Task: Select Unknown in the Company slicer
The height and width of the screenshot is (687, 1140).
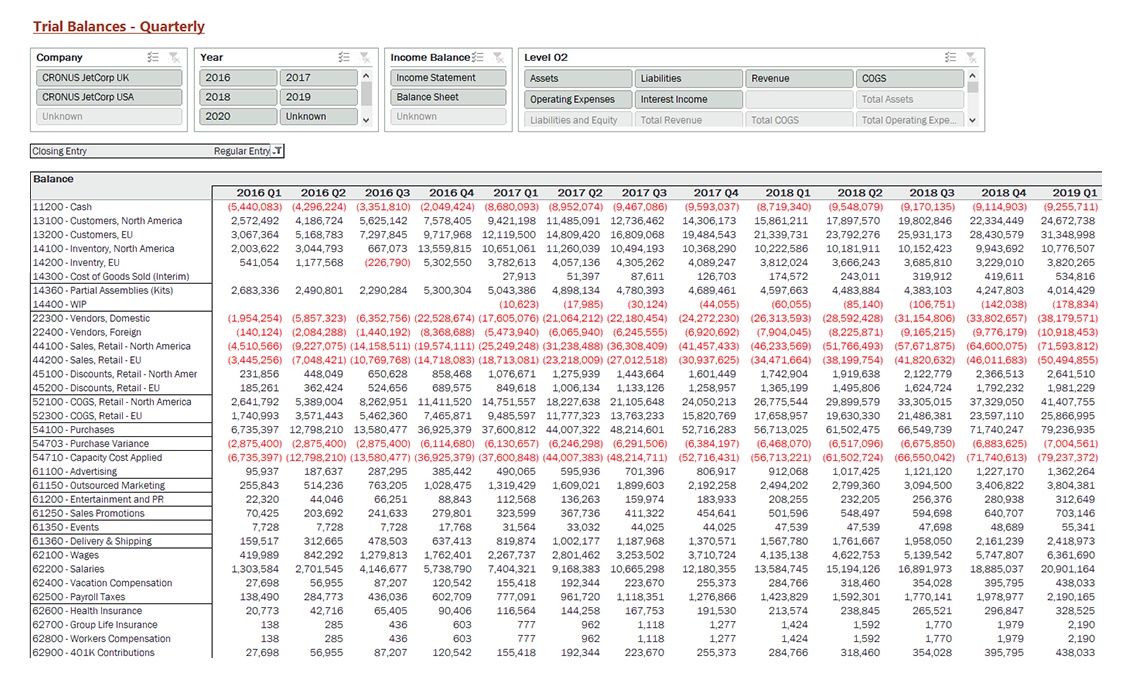Action: 109,116
